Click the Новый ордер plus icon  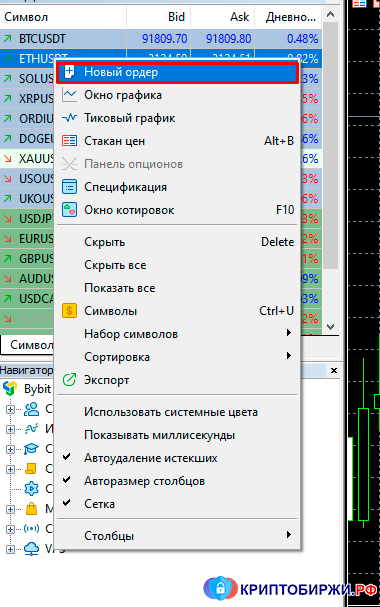[x=69, y=72]
